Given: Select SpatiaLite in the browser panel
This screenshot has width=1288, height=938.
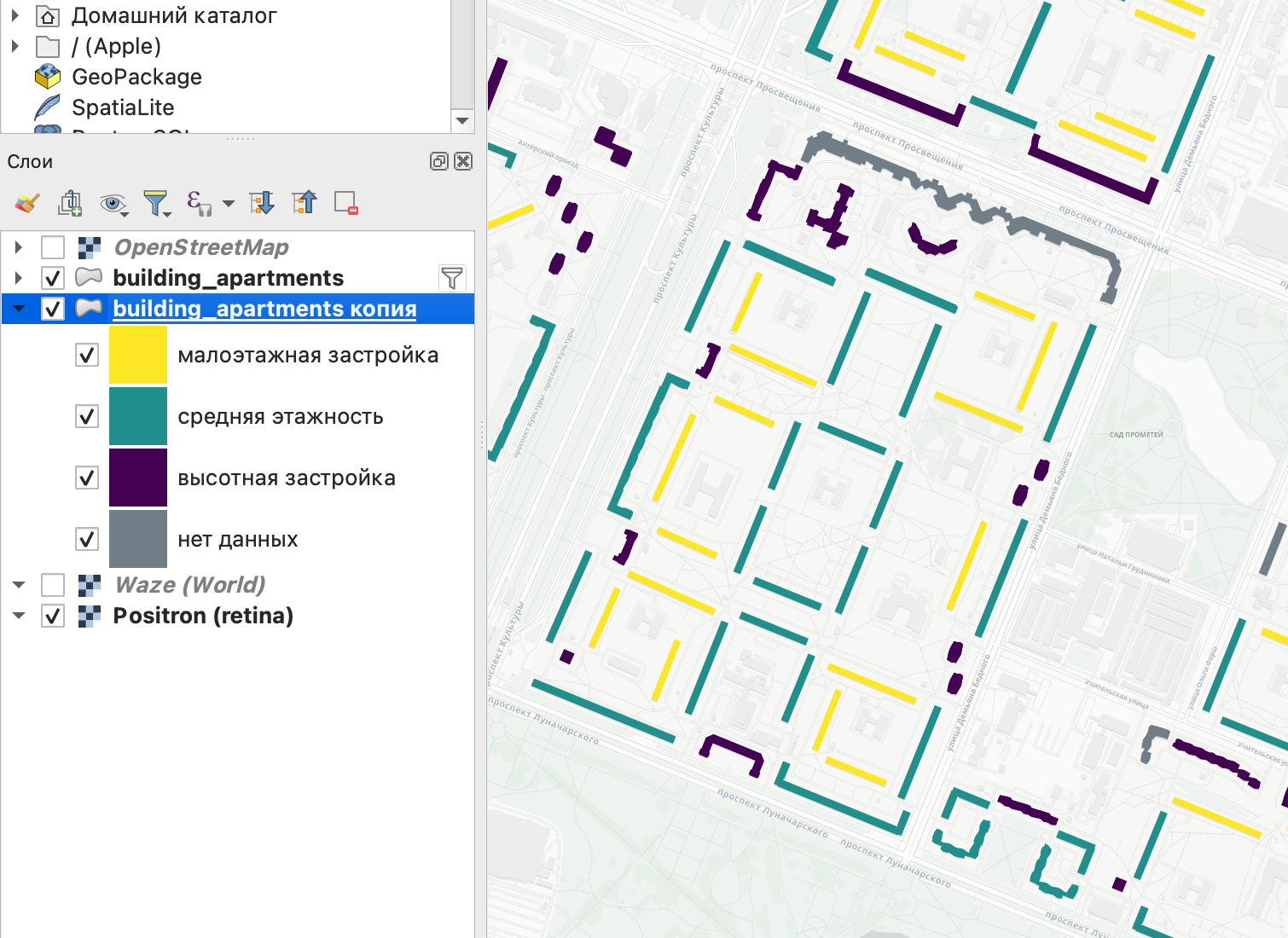Looking at the screenshot, I should (123, 107).
